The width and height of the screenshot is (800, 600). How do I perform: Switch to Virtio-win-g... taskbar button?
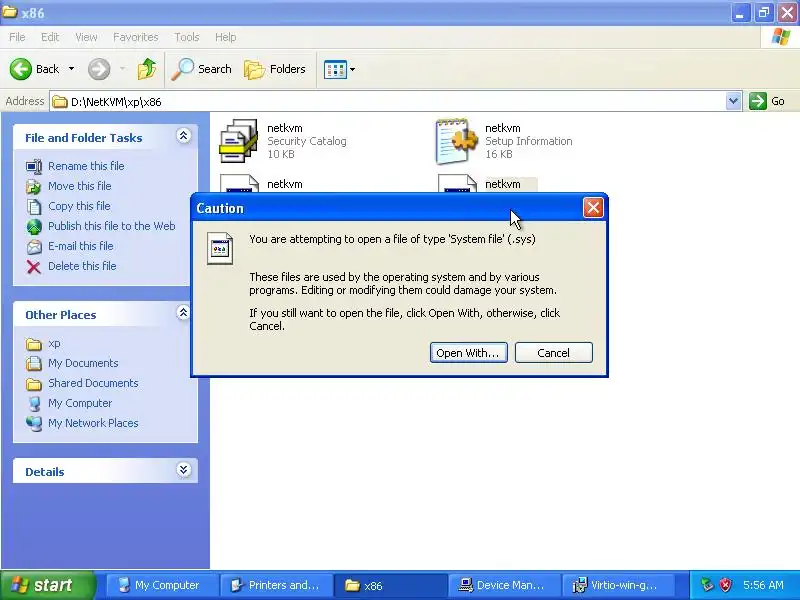(617, 585)
